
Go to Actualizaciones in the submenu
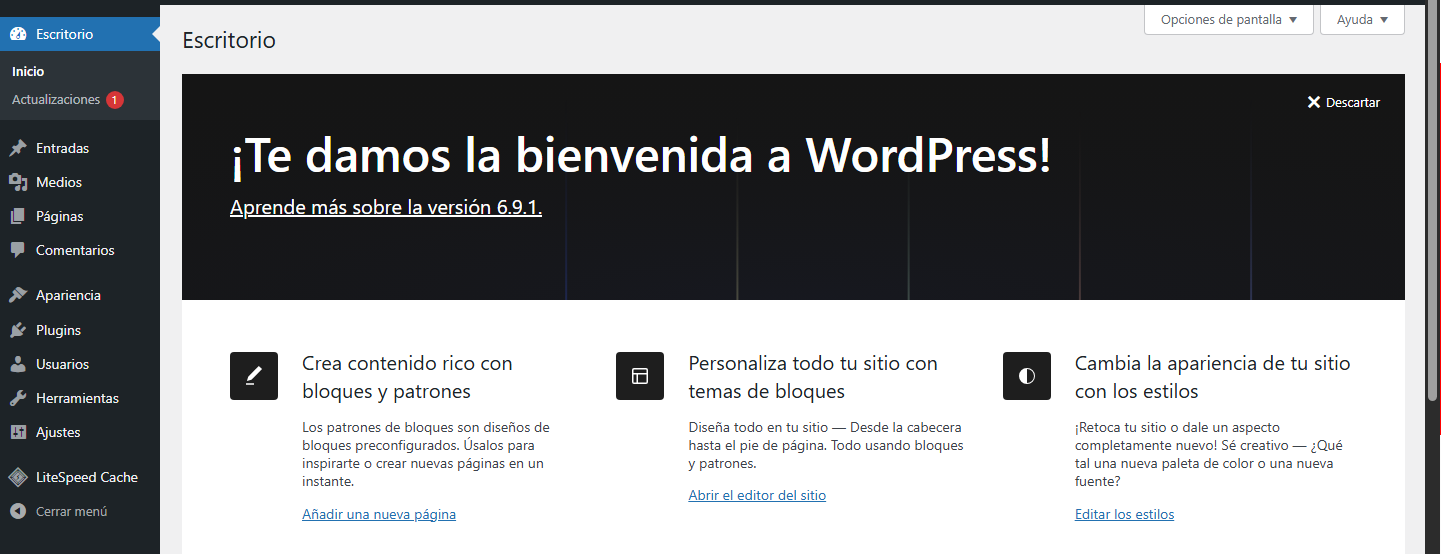point(56,100)
